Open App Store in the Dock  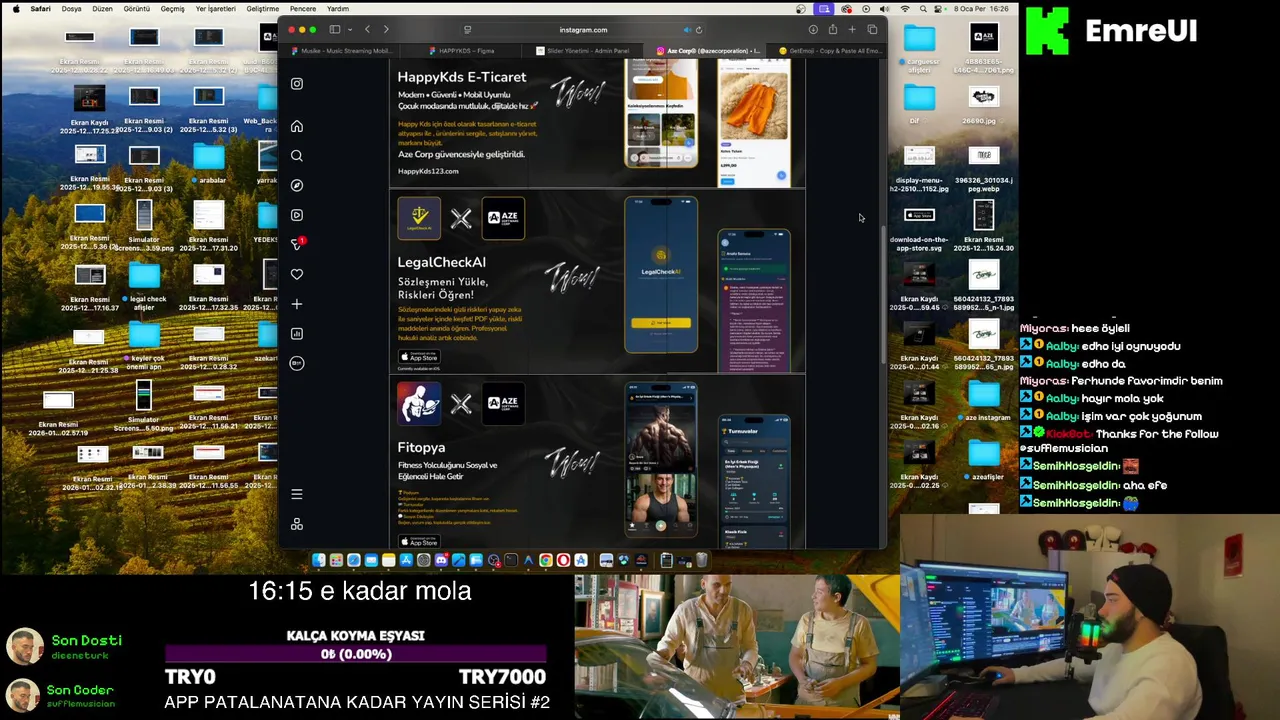click(406, 560)
